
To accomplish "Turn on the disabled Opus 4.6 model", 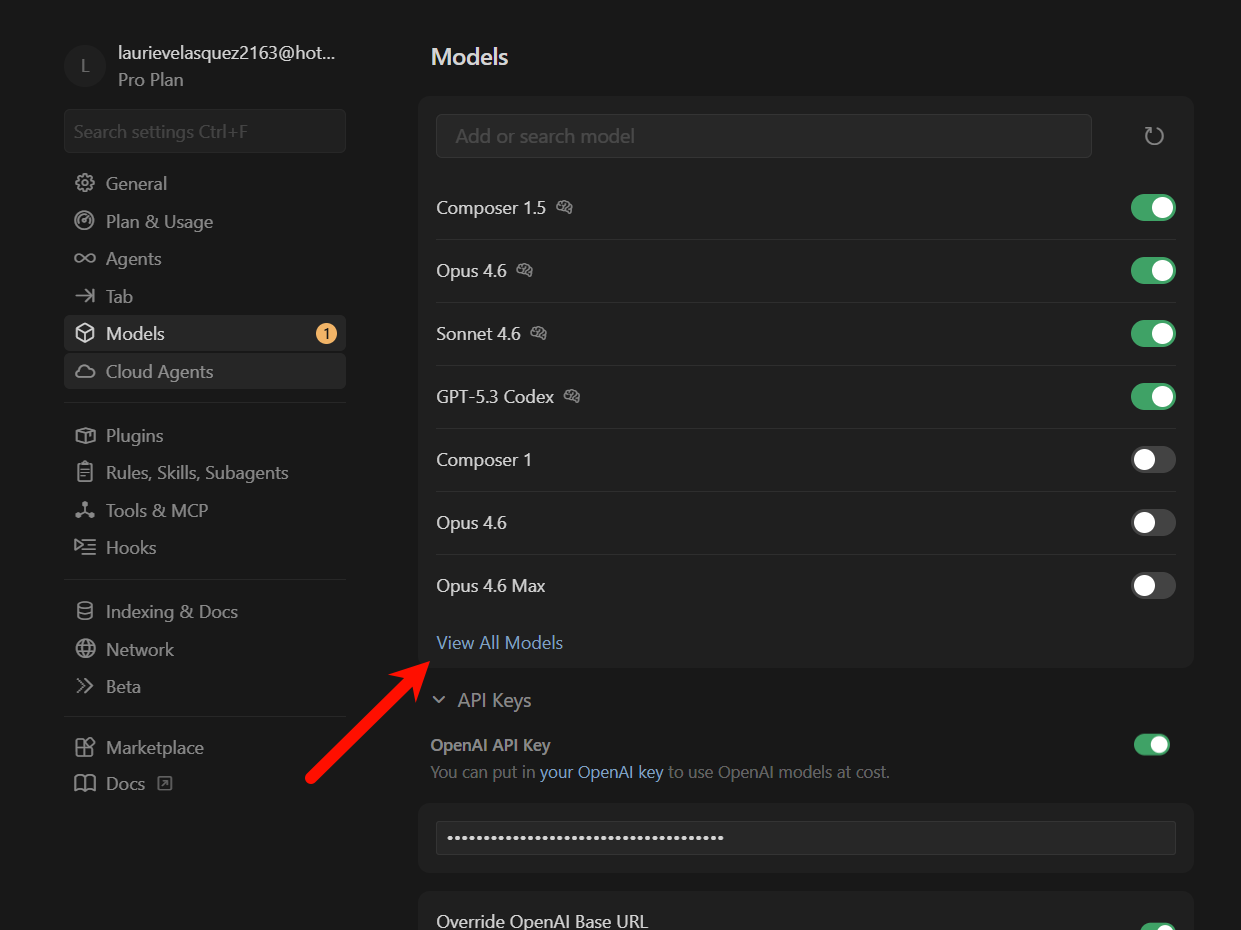I will coord(1153,523).
